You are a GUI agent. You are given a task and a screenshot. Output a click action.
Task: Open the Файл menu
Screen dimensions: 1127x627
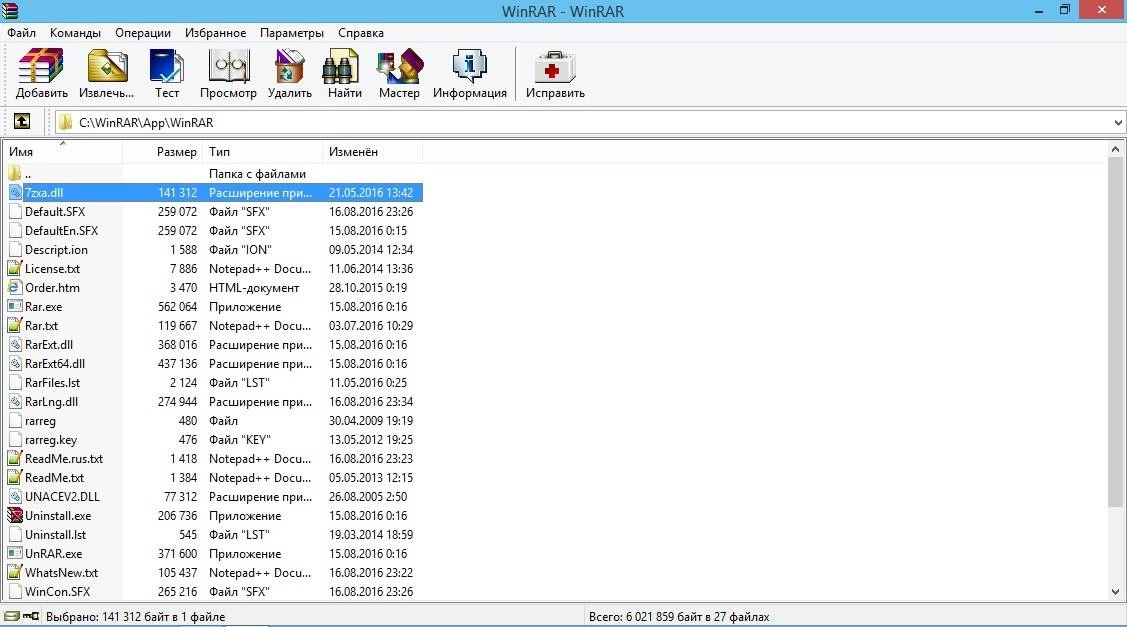tap(22, 32)
